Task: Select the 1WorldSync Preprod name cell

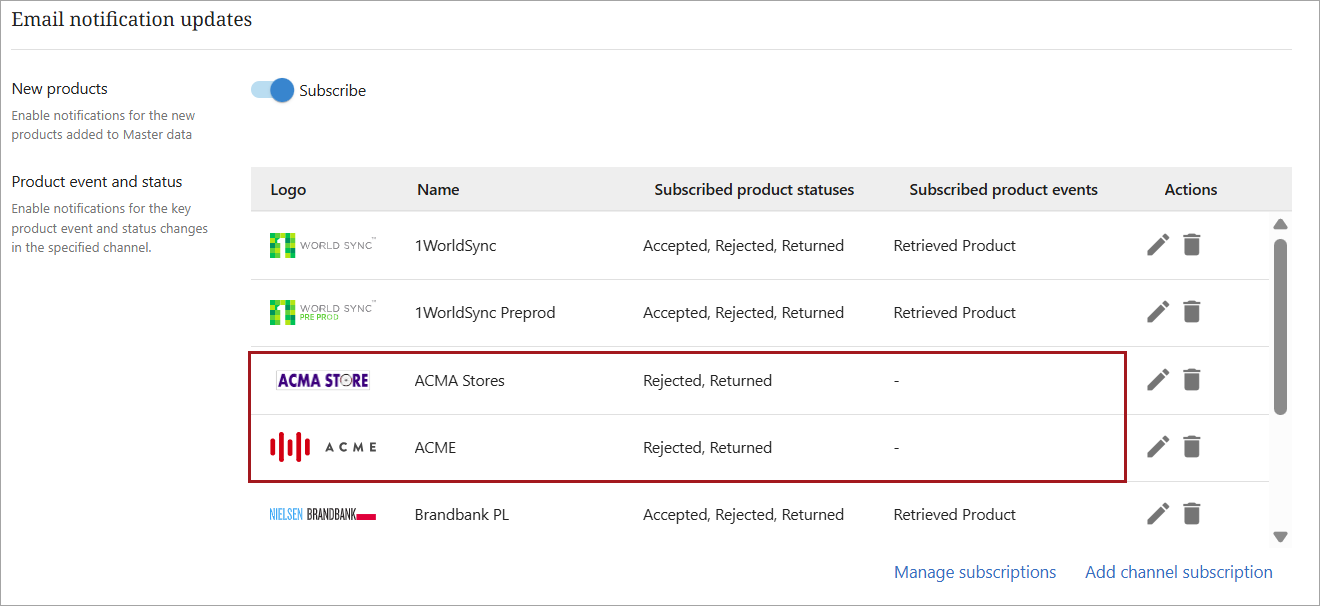Action: coord(484,313)
